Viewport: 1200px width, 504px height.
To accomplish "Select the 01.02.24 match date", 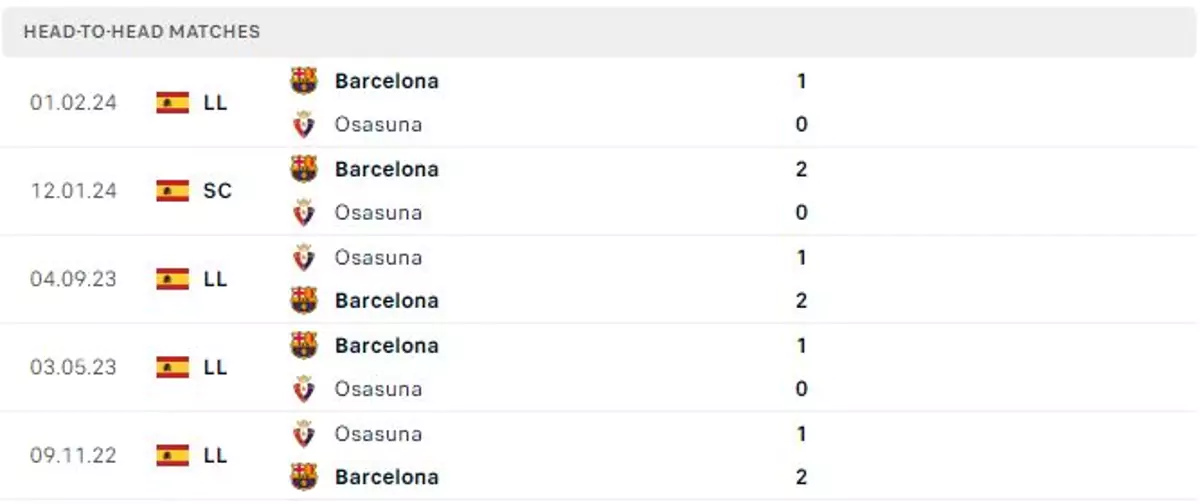I will 73,102.
